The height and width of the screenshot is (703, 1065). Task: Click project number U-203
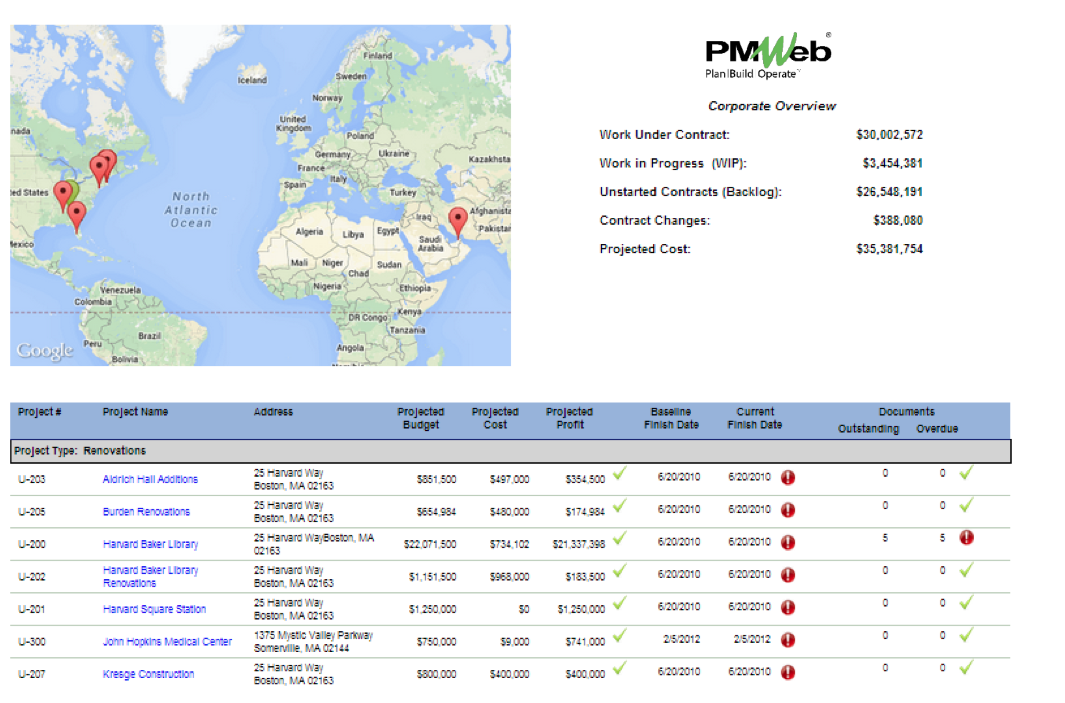(x=31, y=480)
